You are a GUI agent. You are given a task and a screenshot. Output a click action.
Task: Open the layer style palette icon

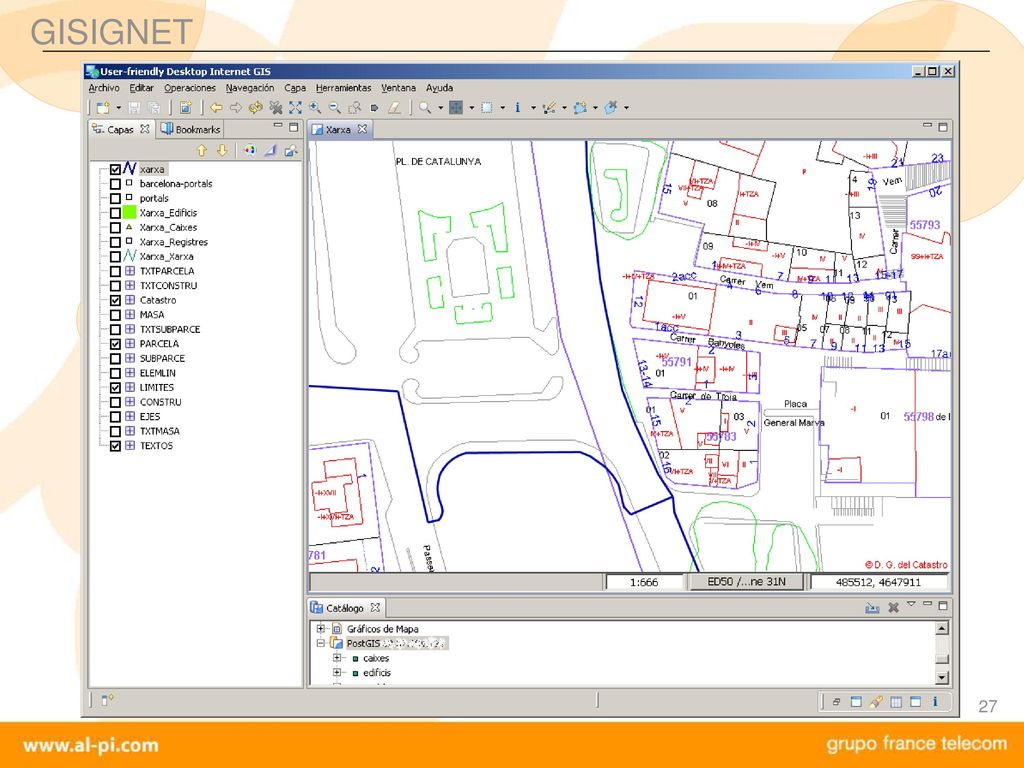(249, 151)
